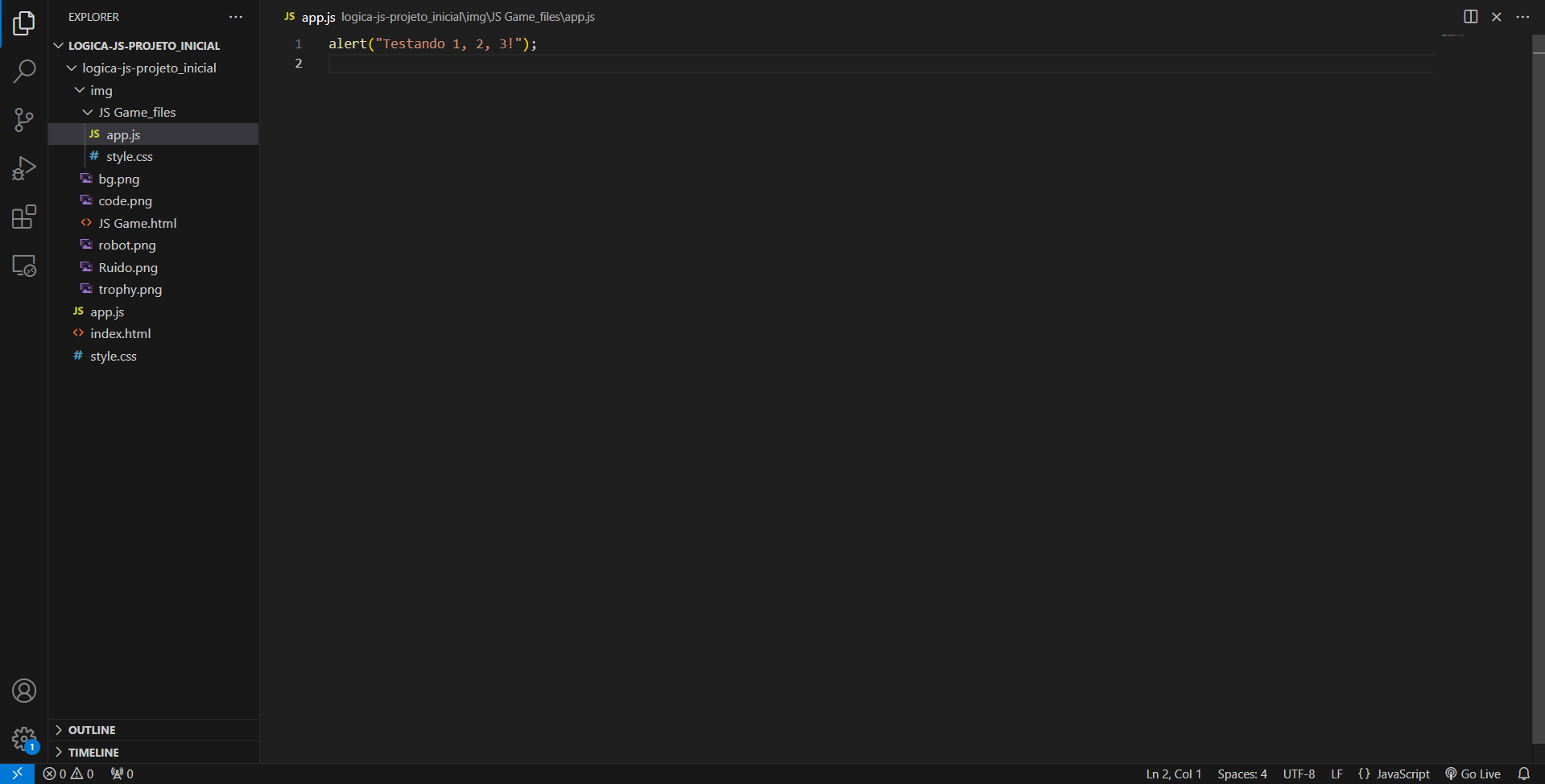This screenshot has width=1545, height=784.
Task: Open the notifications bell
Action: pos(1523,774)
